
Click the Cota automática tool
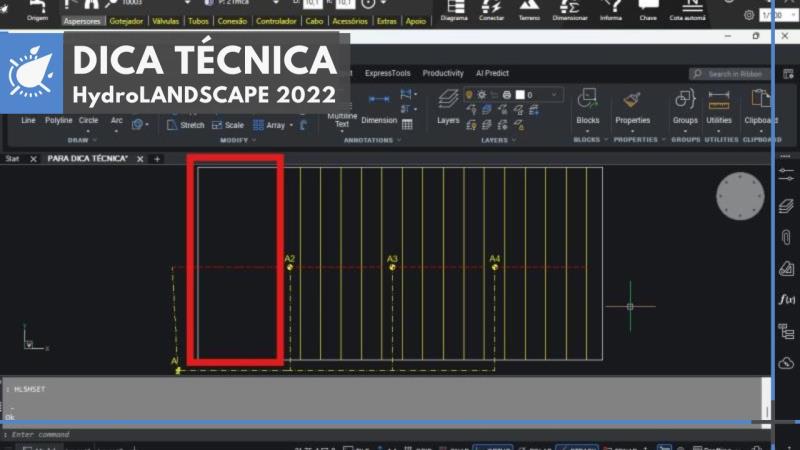(688, 10)
